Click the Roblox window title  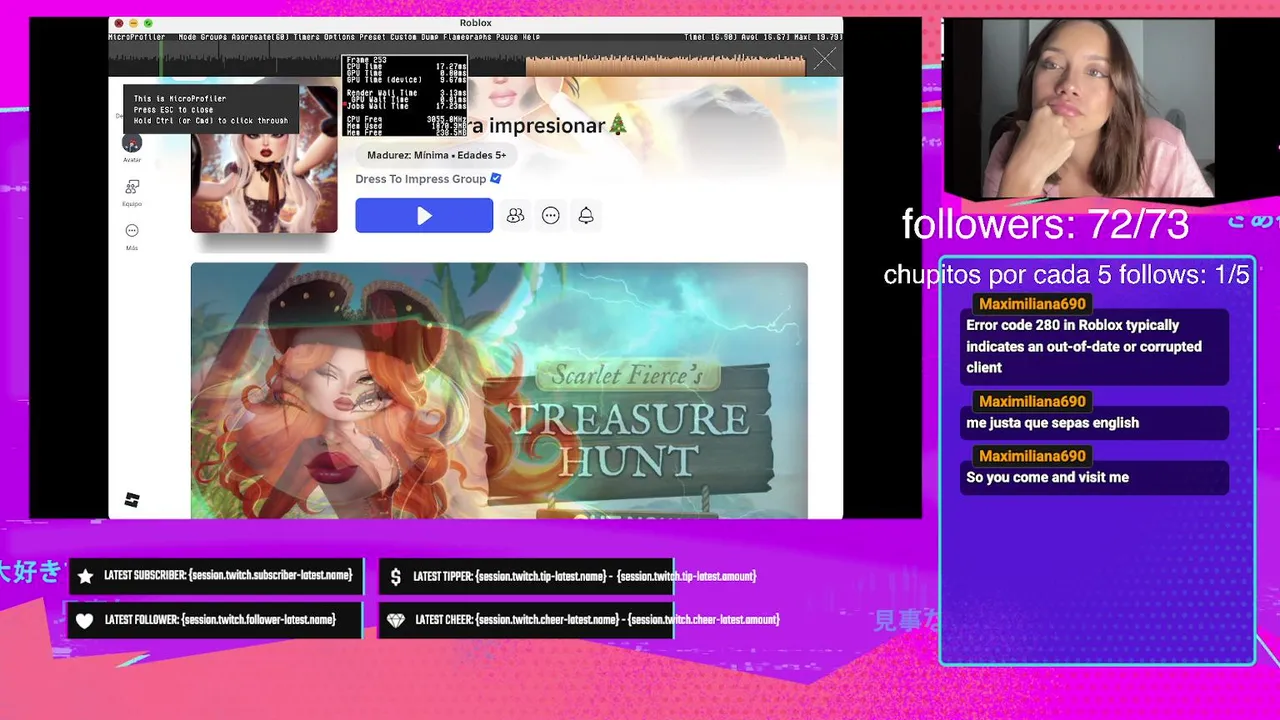pyautogui.click(x=476, y=23)
